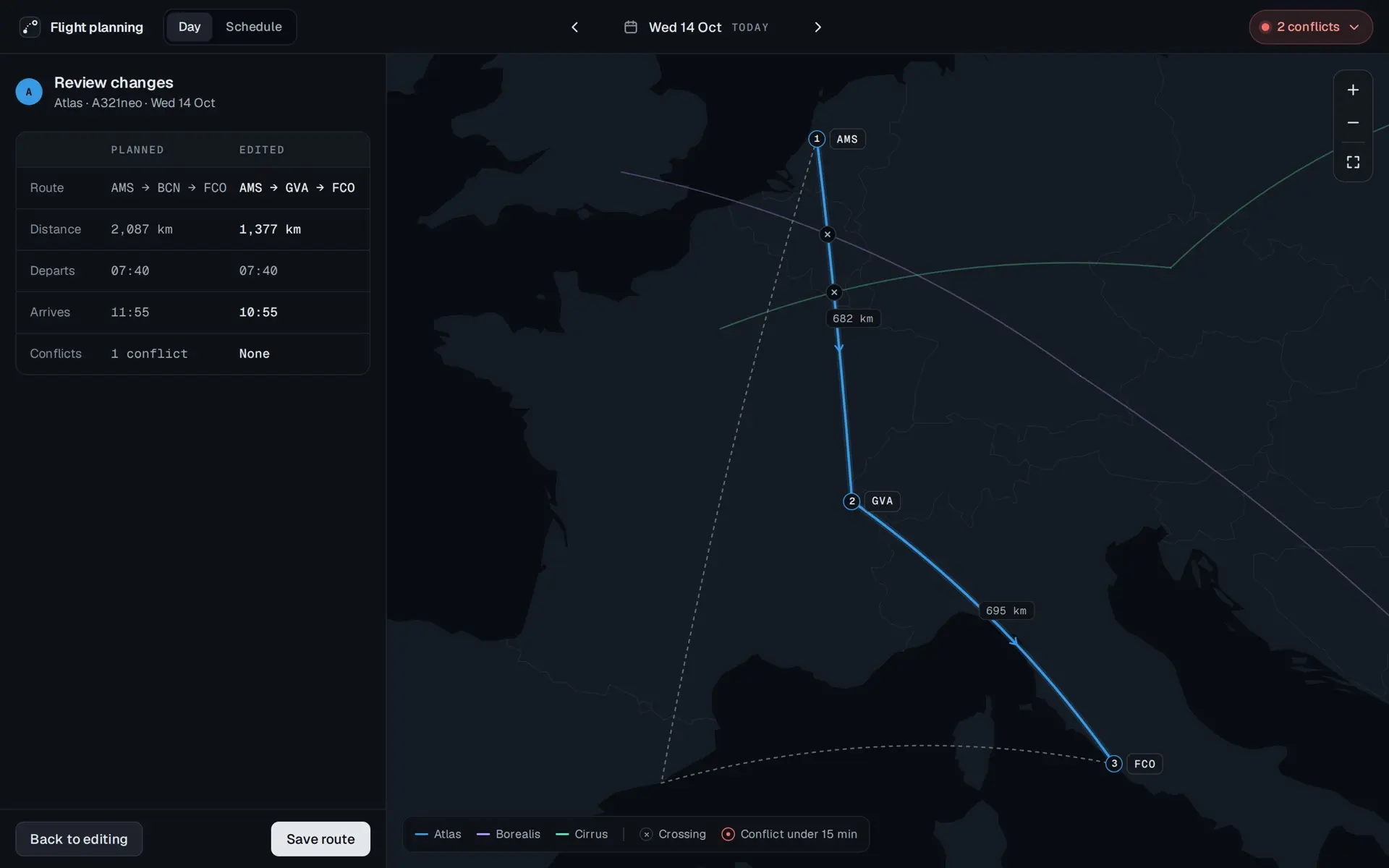Screen dimensions: 1389x868
Task: Click Crossing legend icon
Action: click(x=646, y=835)
